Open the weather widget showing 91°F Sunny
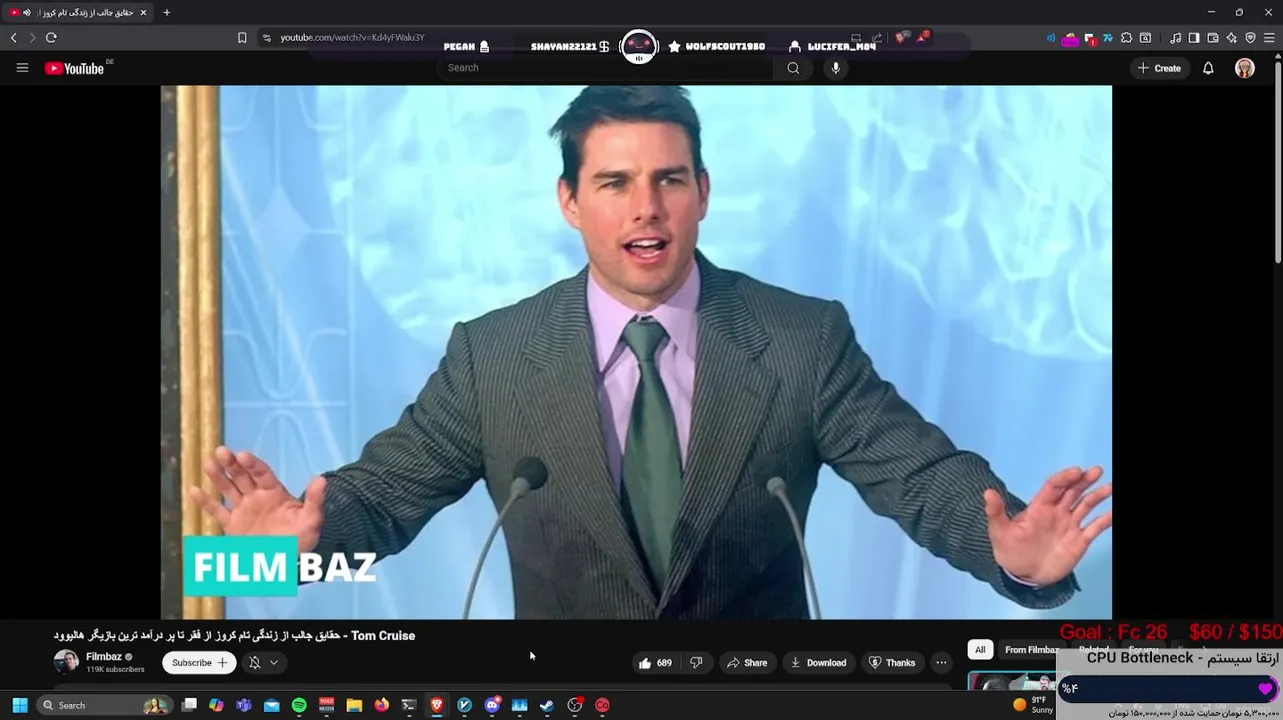This screenshot has height=720, width=1283. point(1033,705)
